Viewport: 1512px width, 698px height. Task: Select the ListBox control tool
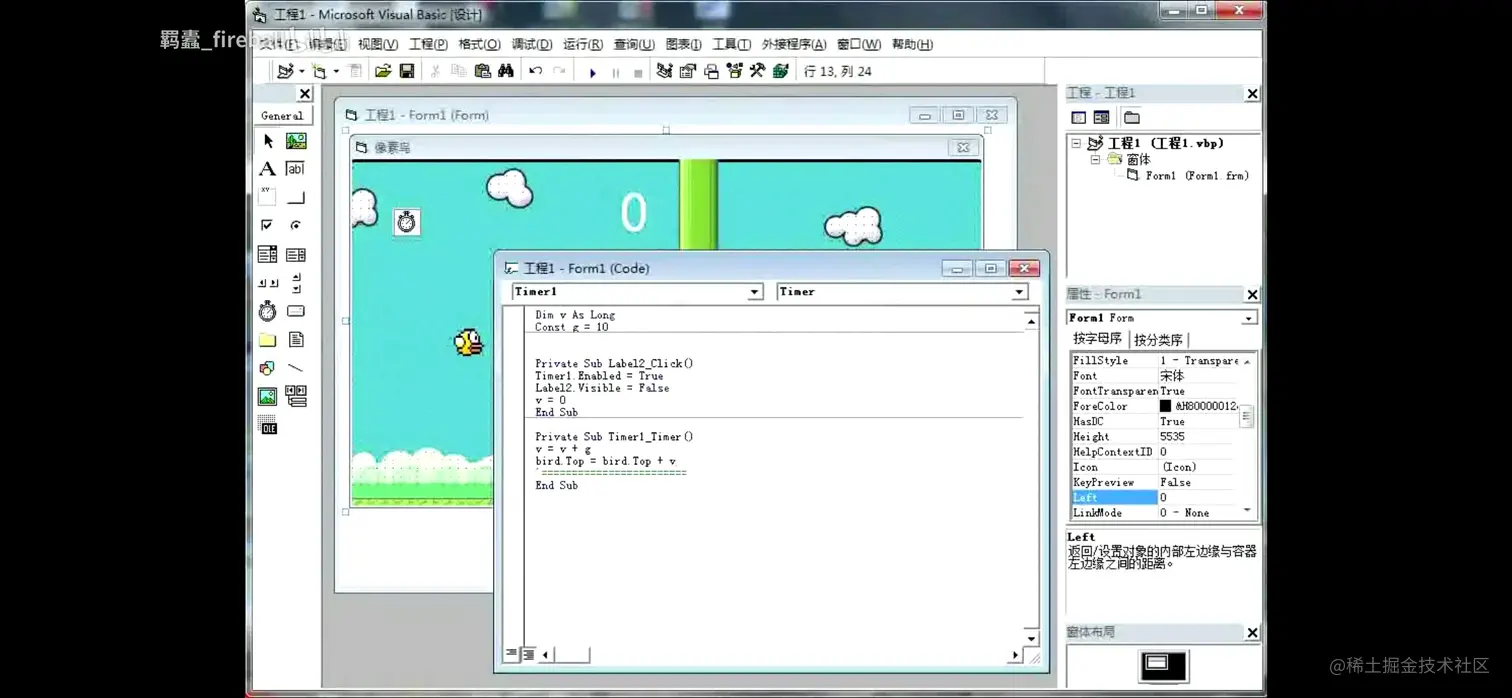(296, 254)
